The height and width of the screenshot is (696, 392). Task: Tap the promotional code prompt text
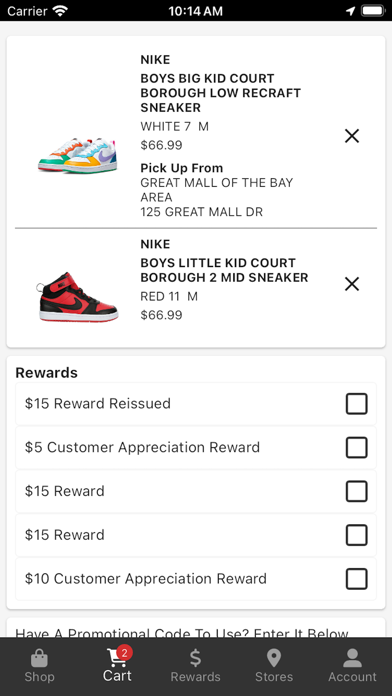(182, 633)
